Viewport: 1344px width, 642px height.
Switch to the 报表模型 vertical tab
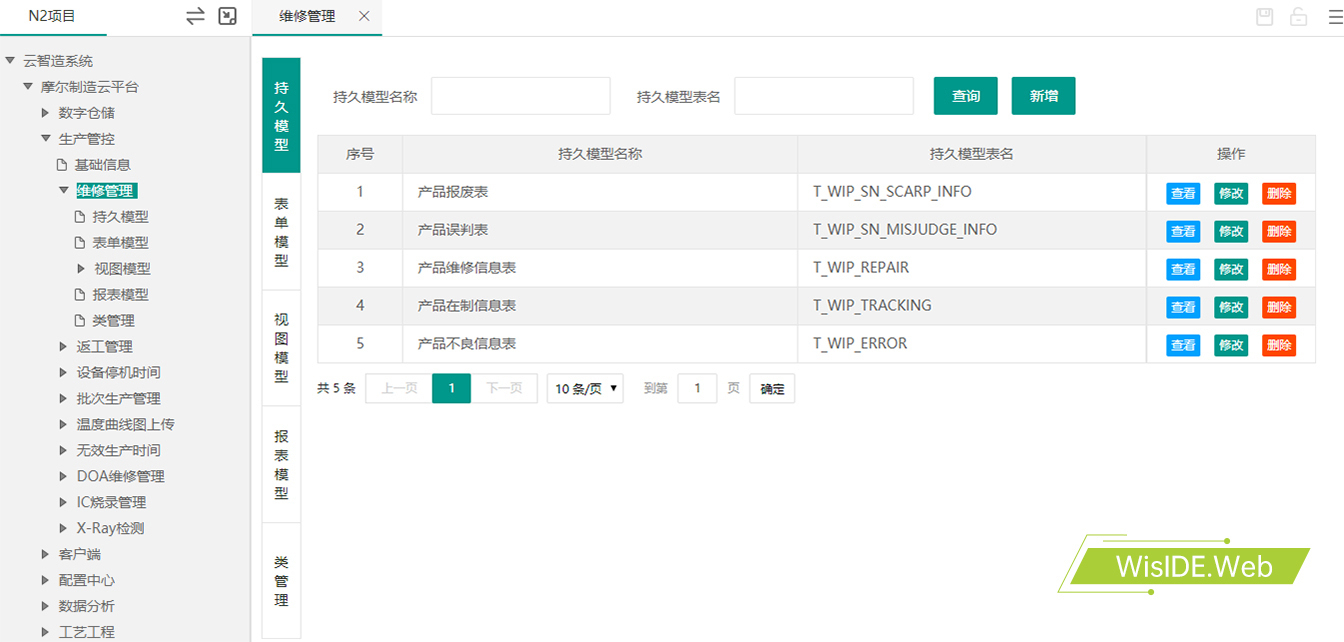pos(281,465)
